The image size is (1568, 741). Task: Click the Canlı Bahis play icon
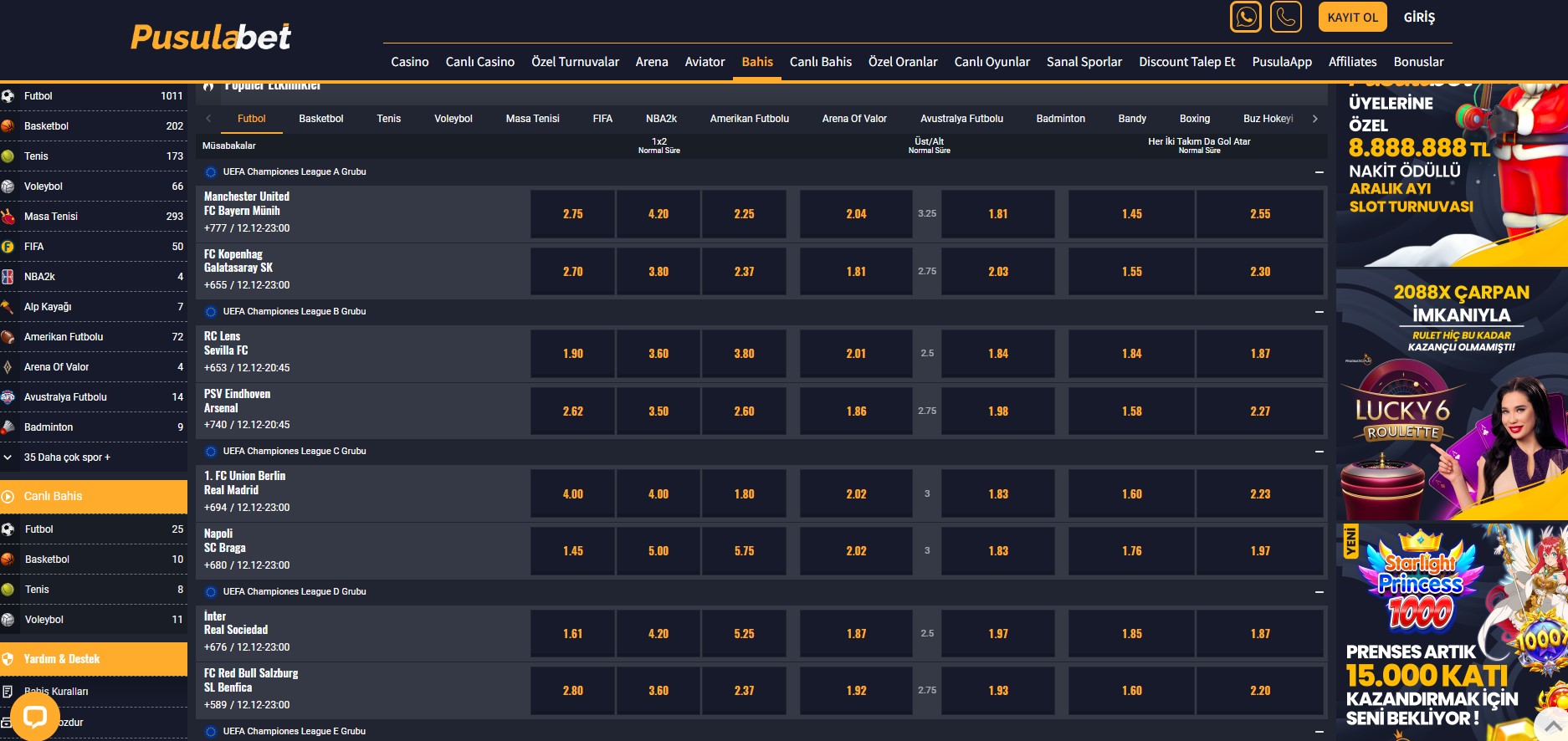click(x=8, y=497)
